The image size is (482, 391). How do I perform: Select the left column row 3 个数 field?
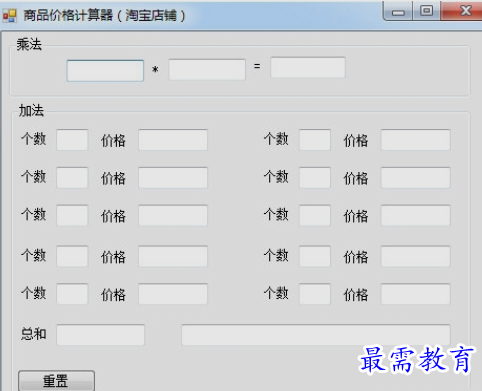(72, 216)
